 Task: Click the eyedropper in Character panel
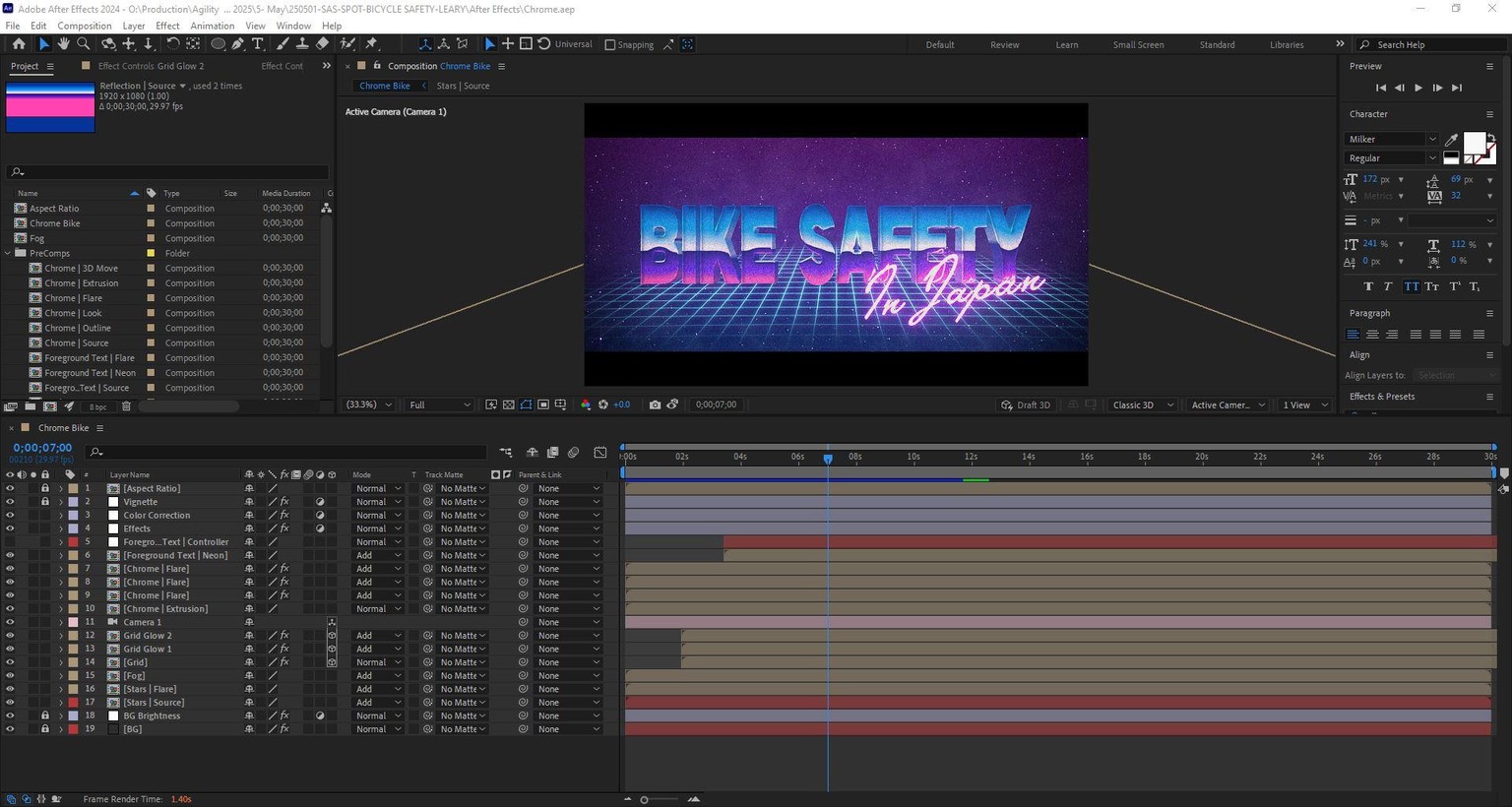tap(1451, 140)
